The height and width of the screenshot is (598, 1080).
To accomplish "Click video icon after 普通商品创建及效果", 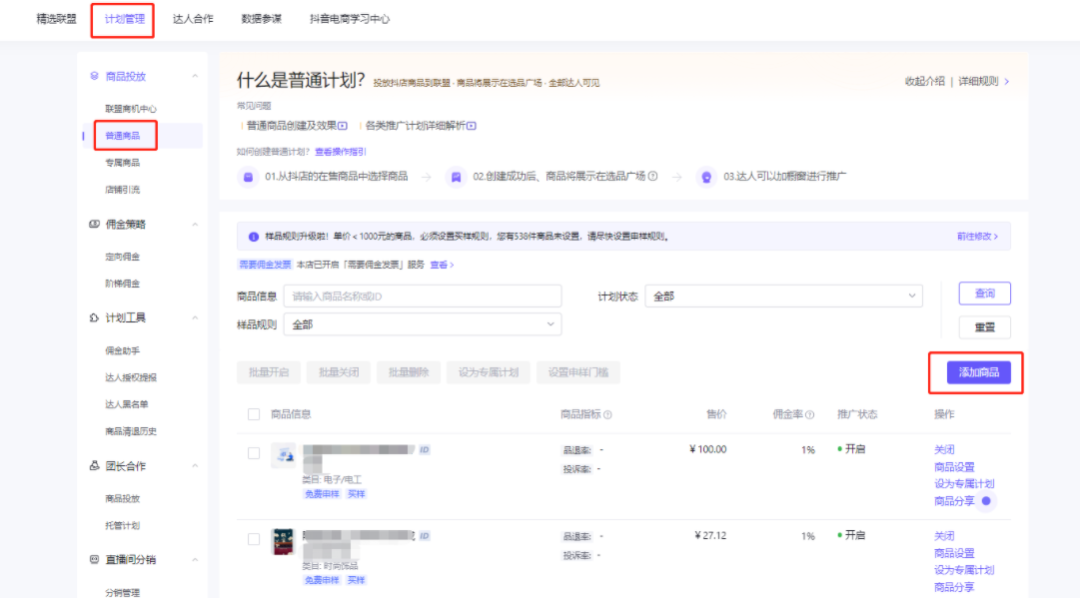I will 342,125.
